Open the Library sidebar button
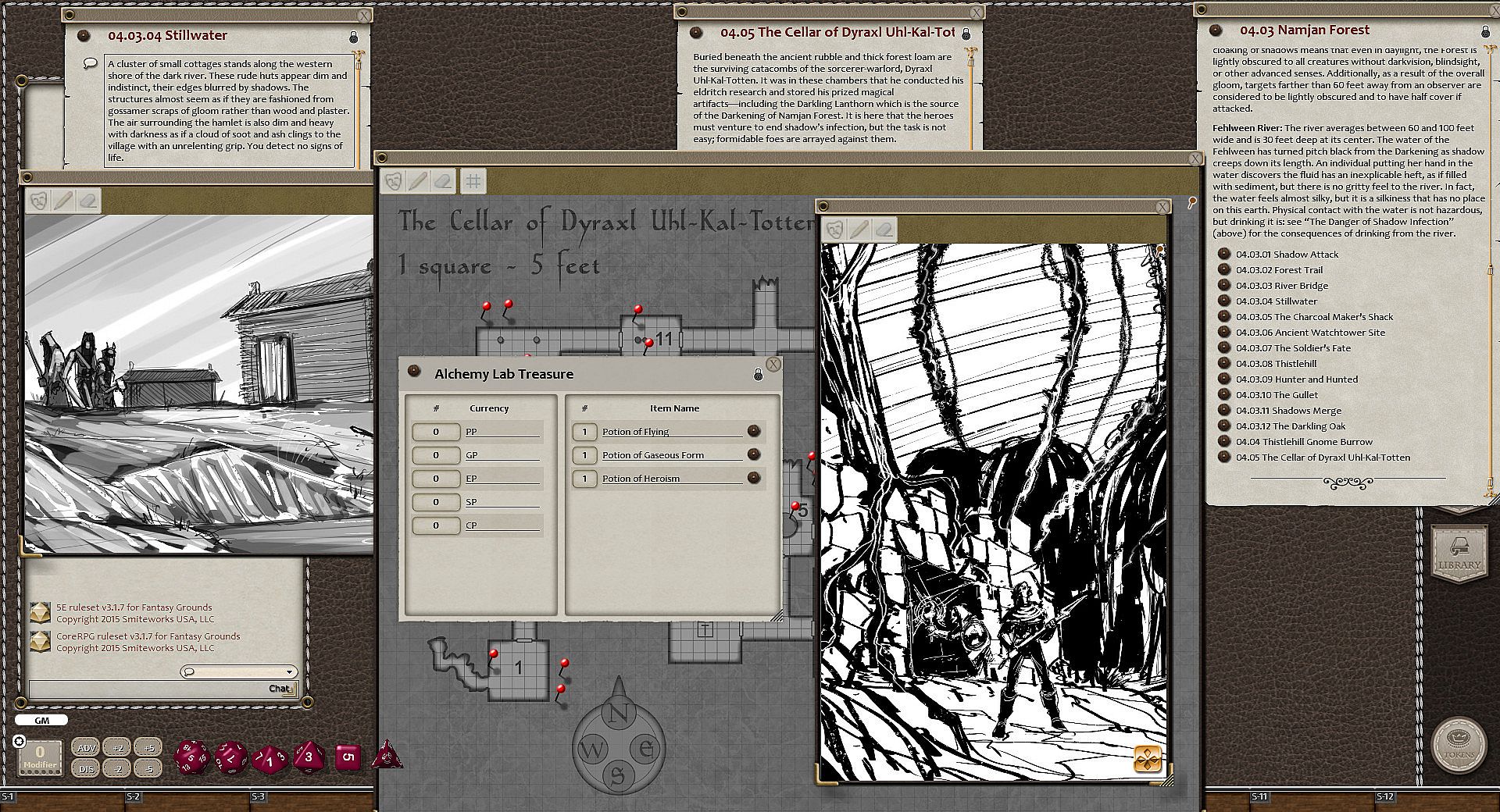Viewport: 1500px width, 812px height. [x=1459, y=553]
